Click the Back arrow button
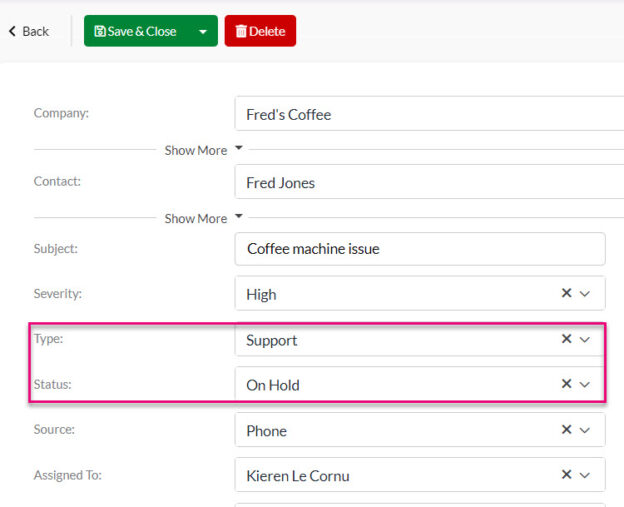The height and width of the screenshot is (507, 624). coord(29,31)
